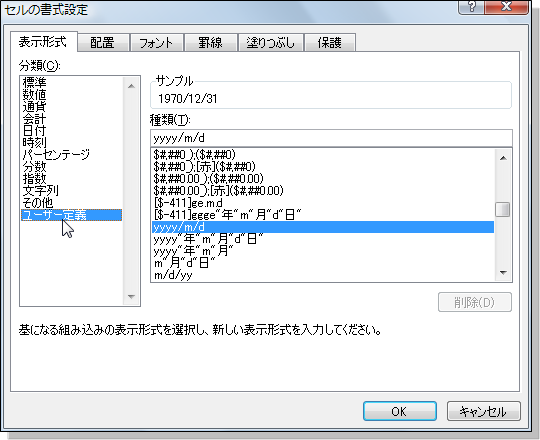
Task: Switch to the 配置 tab
Action: (x=103, y=43)
